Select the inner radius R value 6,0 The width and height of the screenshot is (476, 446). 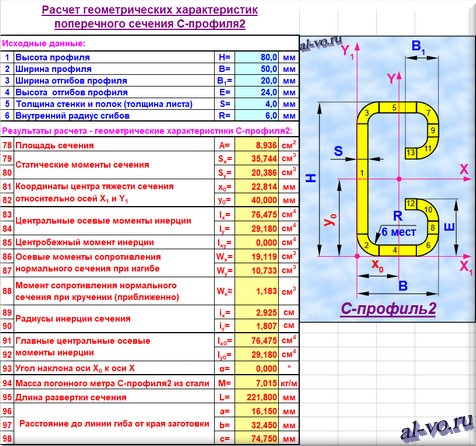tap(256, 116)
